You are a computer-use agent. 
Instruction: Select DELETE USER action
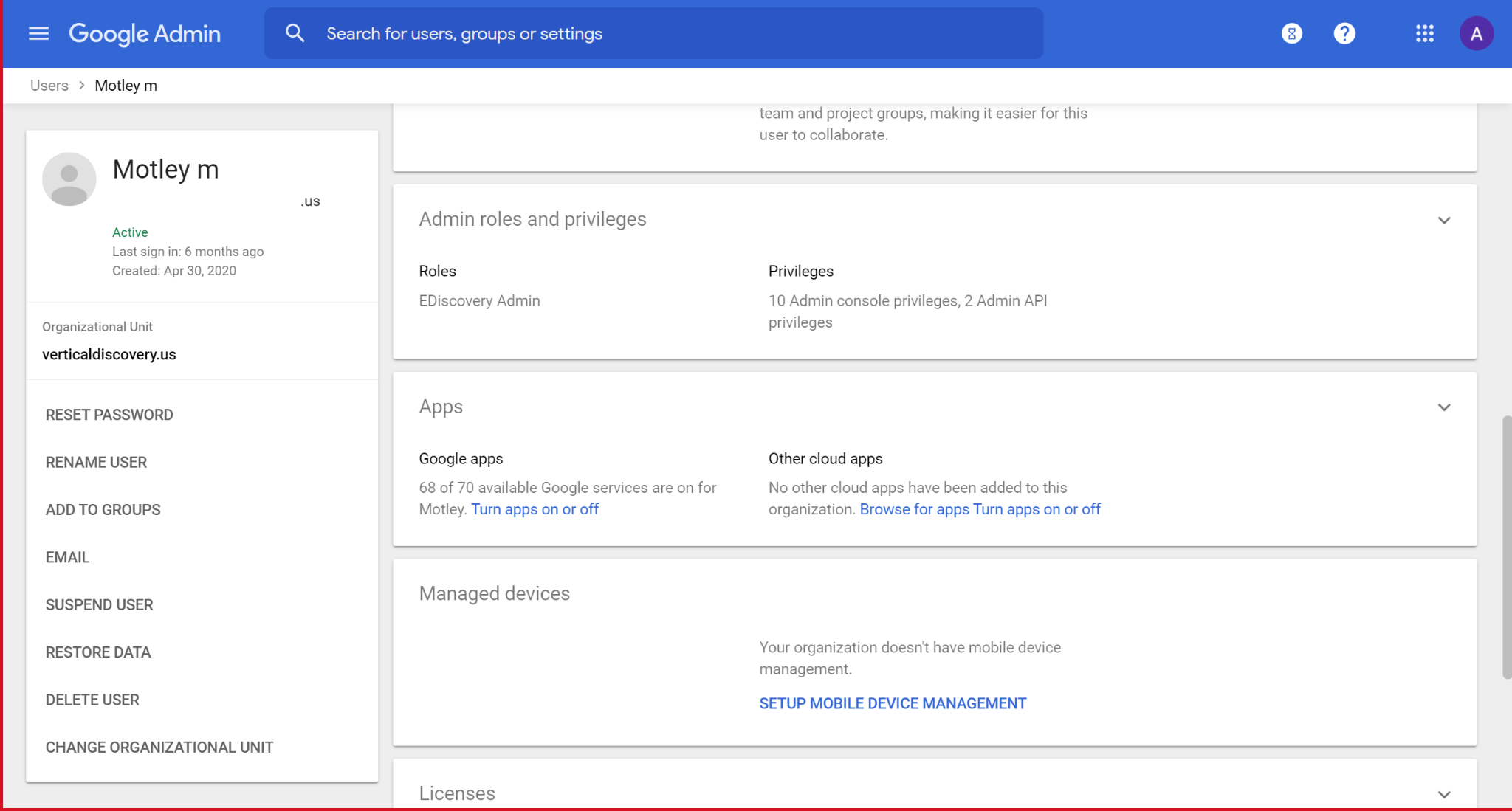92,700
